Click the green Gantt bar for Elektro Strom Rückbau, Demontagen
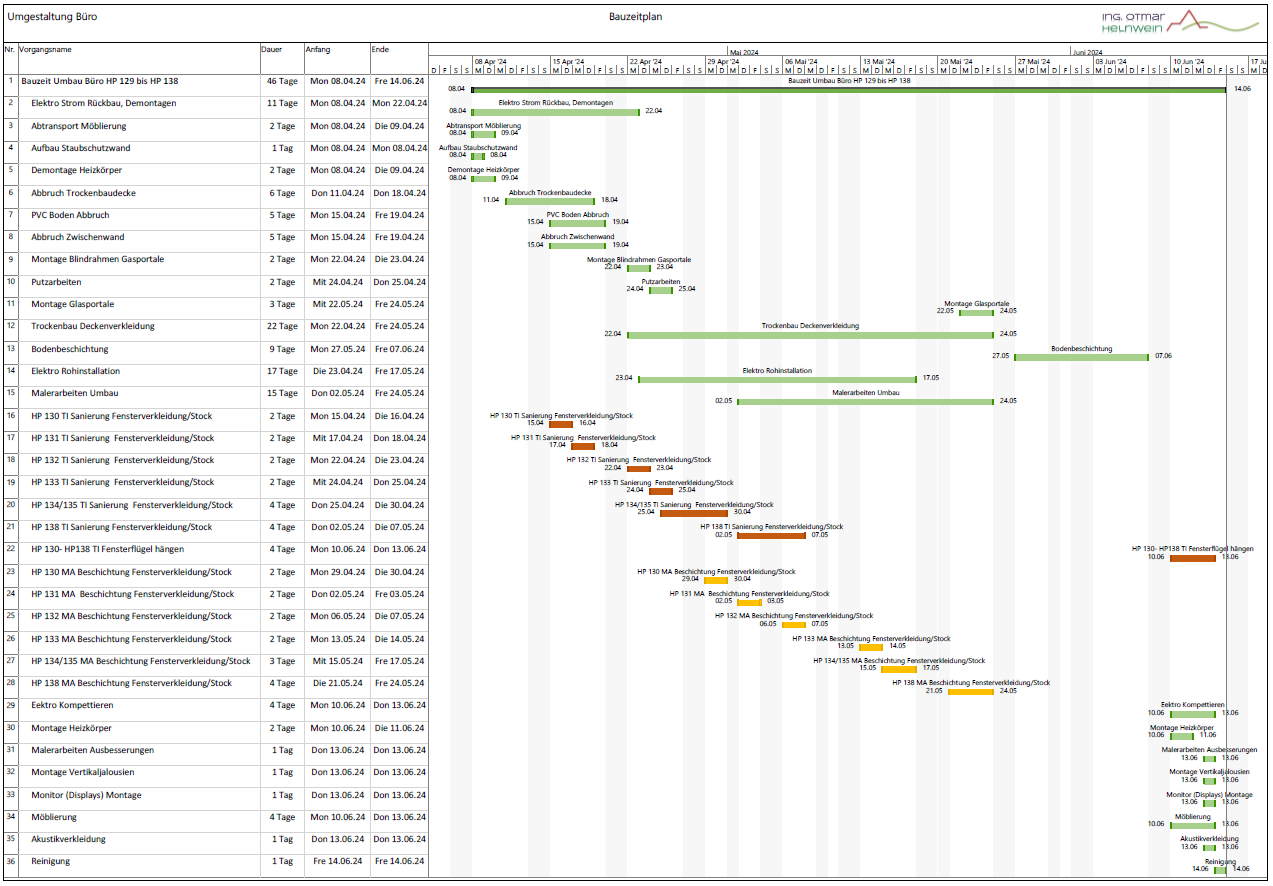Viewport: 1273px width, 886px height. tap(555, 111)
